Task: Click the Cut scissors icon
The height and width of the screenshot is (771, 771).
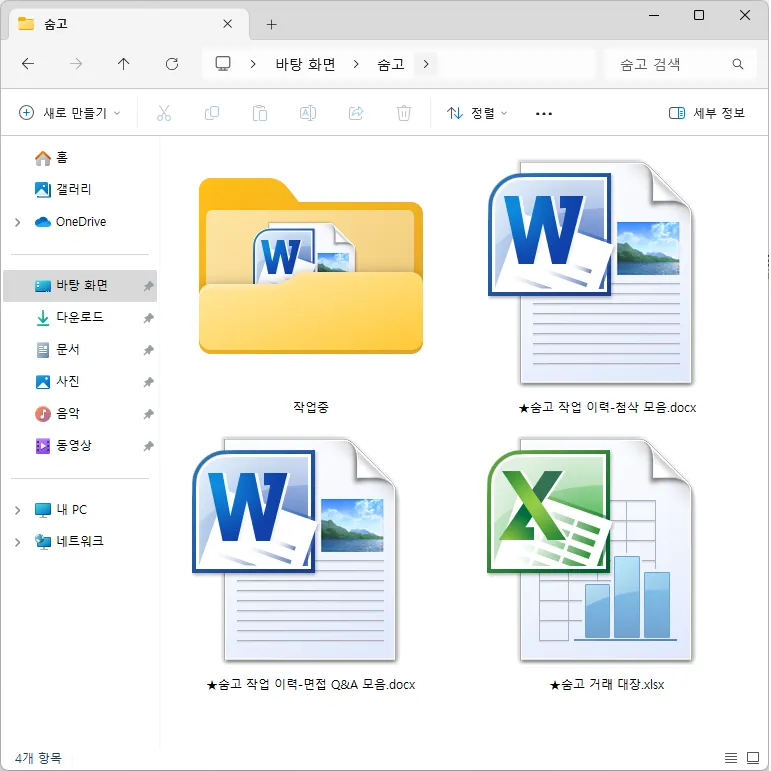Action: pos(164,113)
